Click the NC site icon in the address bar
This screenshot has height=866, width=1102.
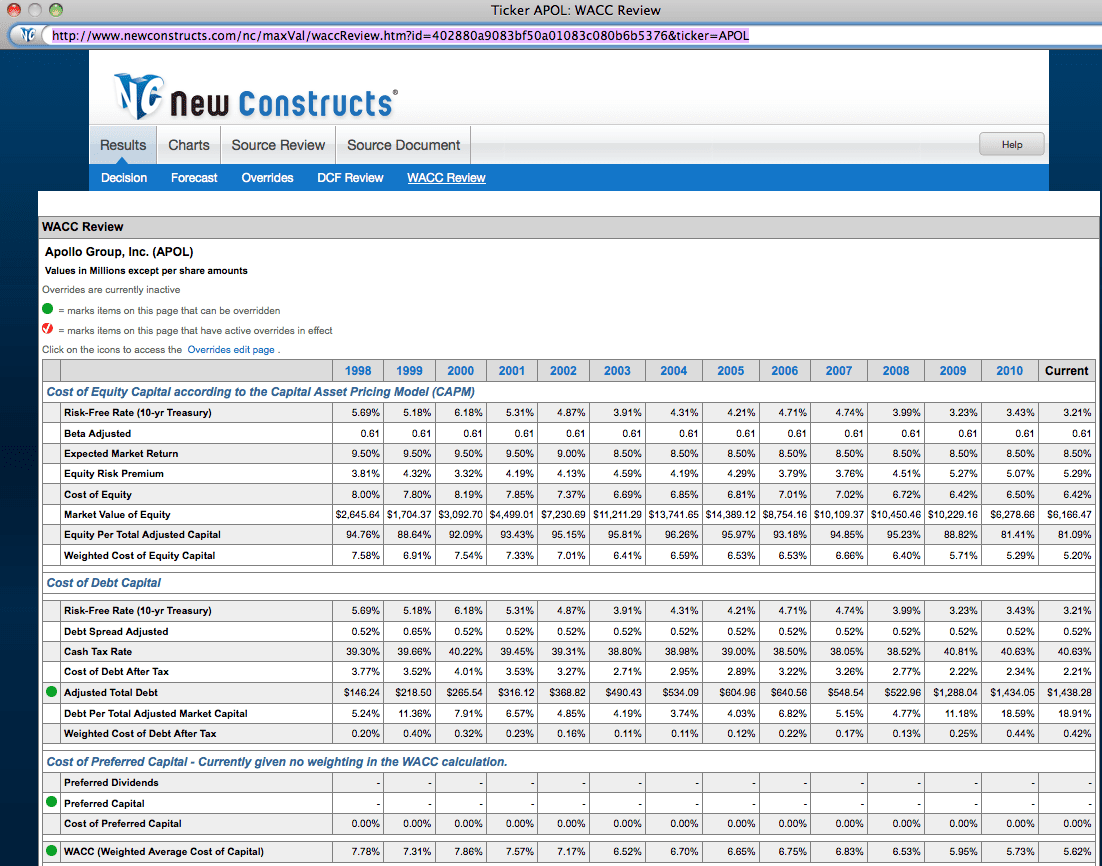point(27,34)
